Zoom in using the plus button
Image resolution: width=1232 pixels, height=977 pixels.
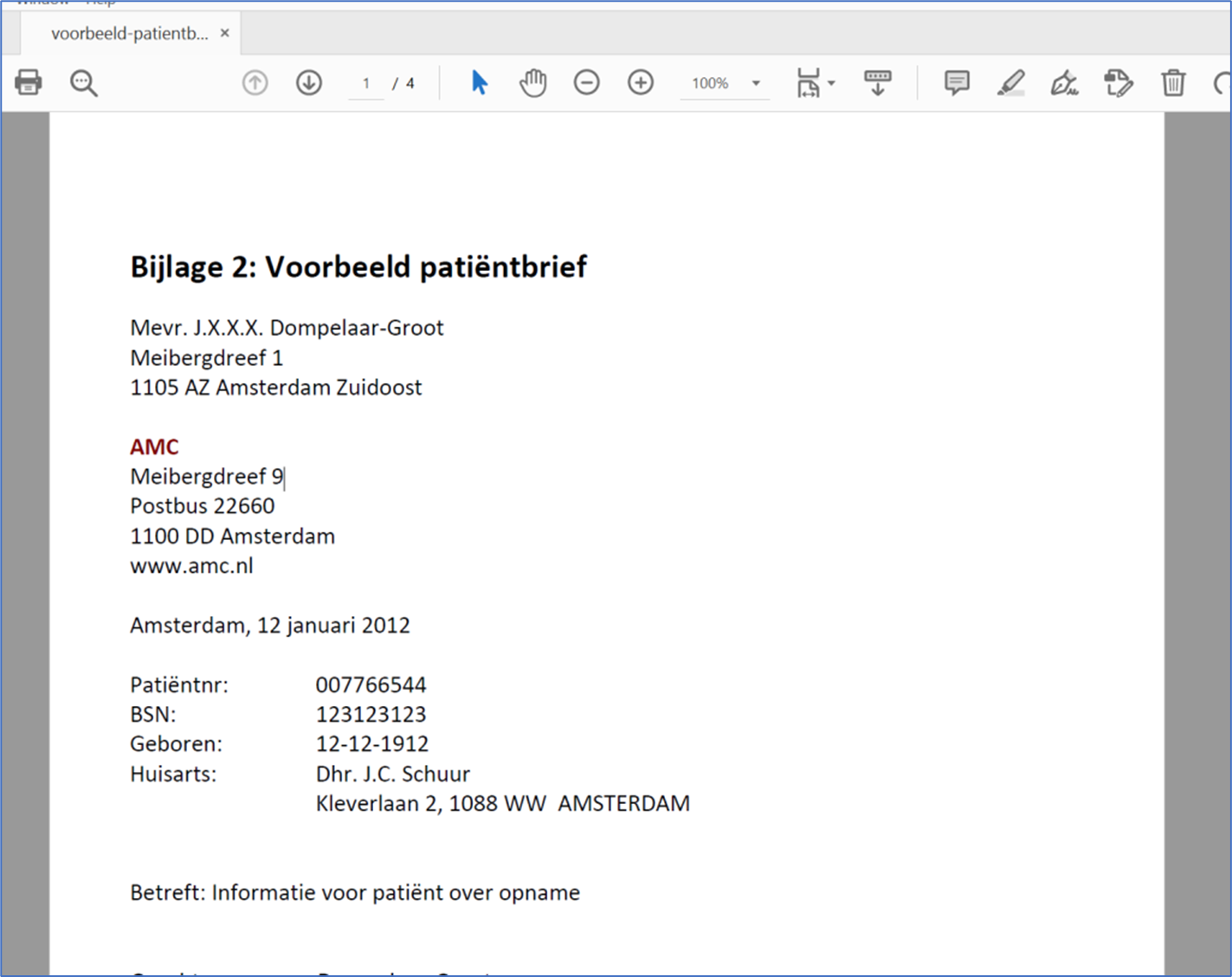click(x=641, y=83)
